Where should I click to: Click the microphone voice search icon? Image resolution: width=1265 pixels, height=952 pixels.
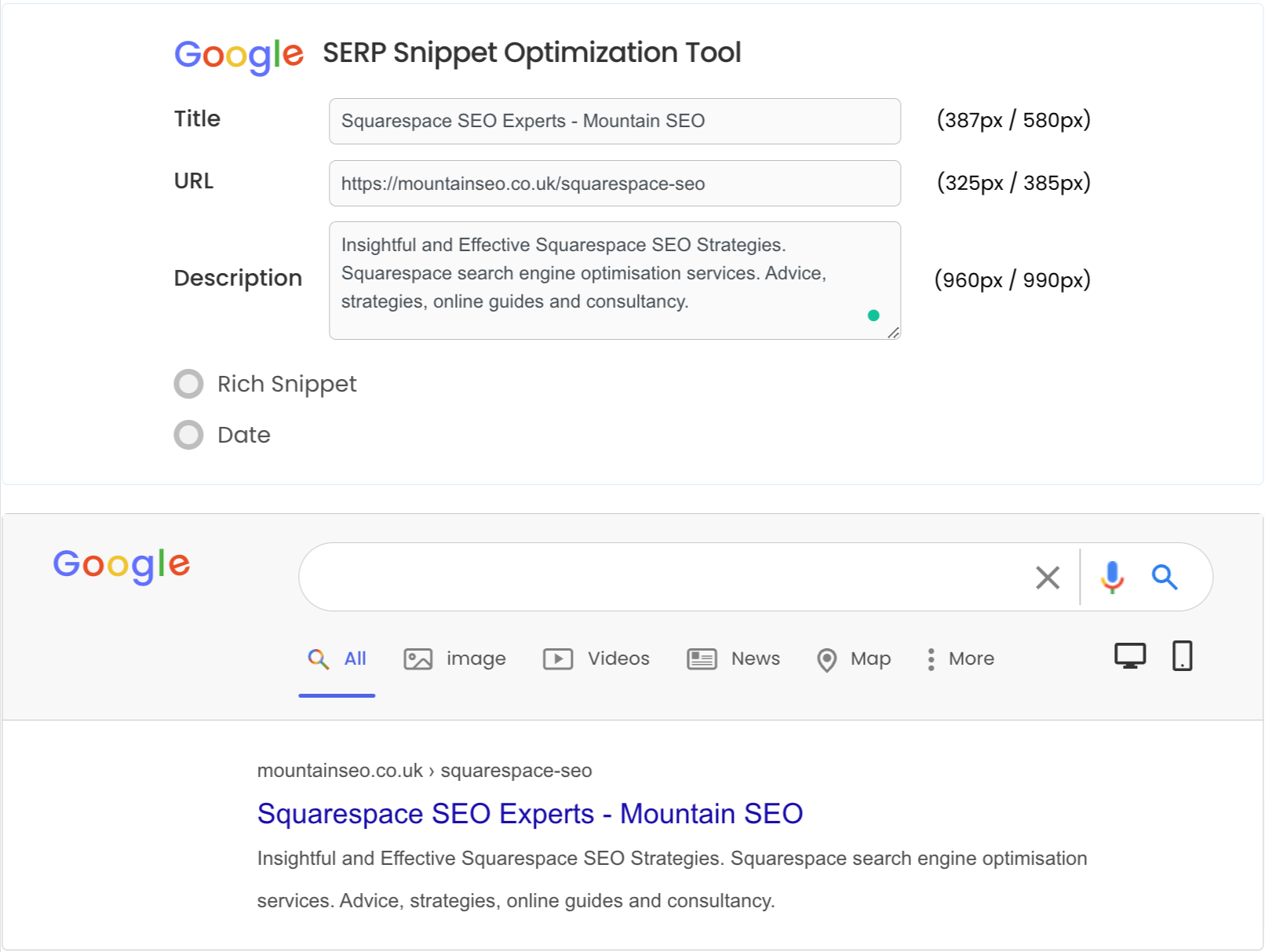(1112, 578)
